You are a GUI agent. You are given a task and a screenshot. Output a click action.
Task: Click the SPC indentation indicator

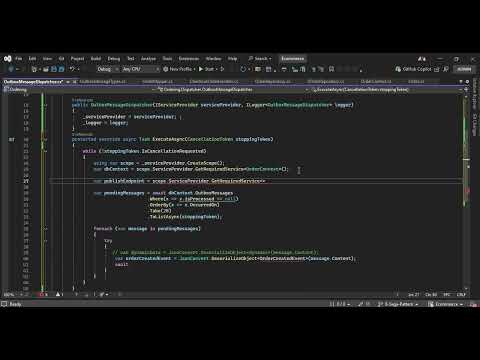pyautogui.click(x=447, y=295)
